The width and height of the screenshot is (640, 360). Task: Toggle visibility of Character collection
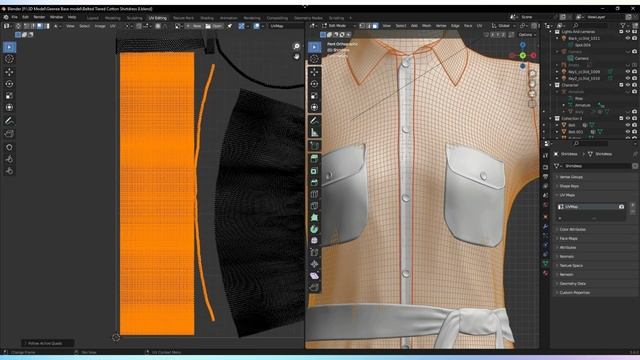[628, 85]
